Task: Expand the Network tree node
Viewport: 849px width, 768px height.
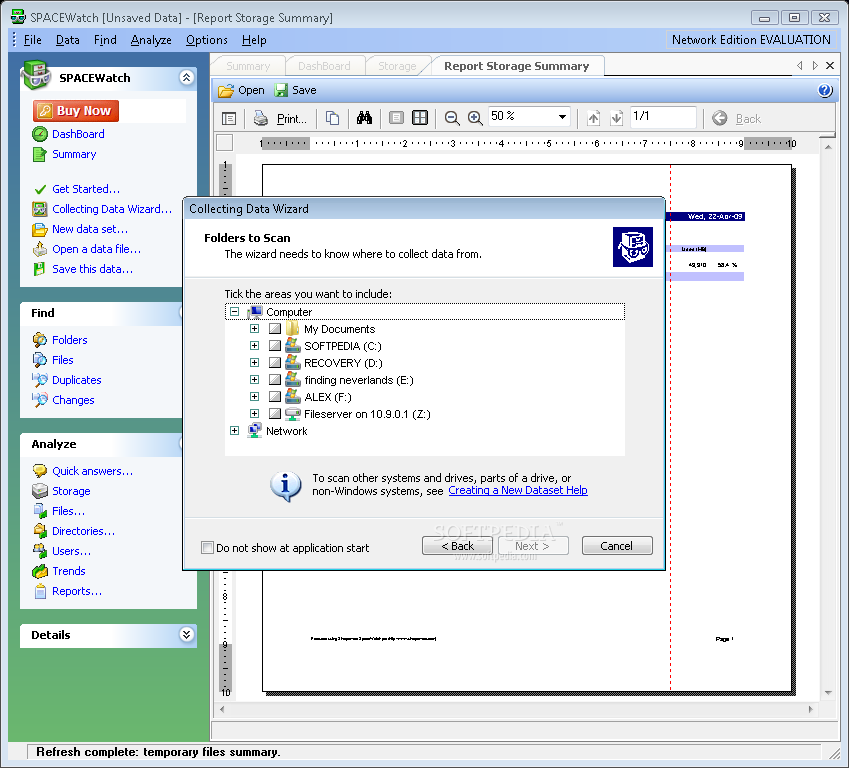Action: [x=234, y=431]
